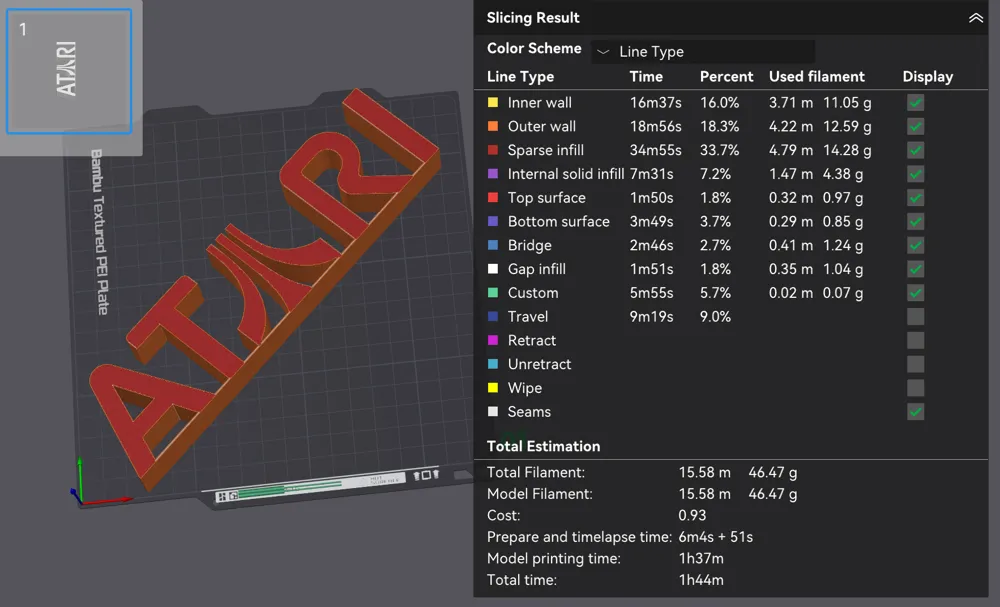Disable Sparse infill visibility
Image resolution: width=1000 pixels, height=607 pixels.
click(x=915, y=150)
